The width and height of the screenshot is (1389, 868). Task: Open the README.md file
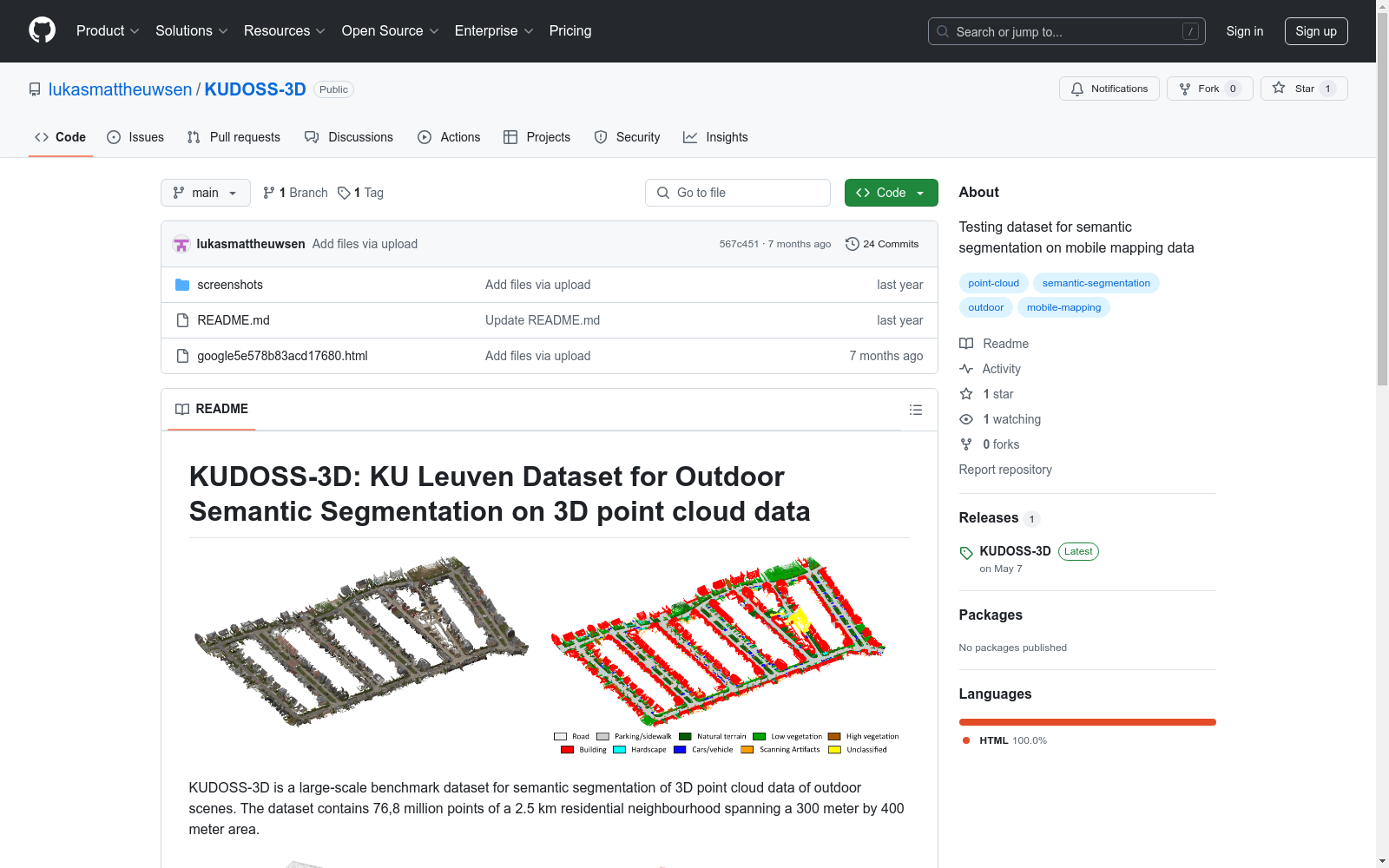[x=234, y=320]
